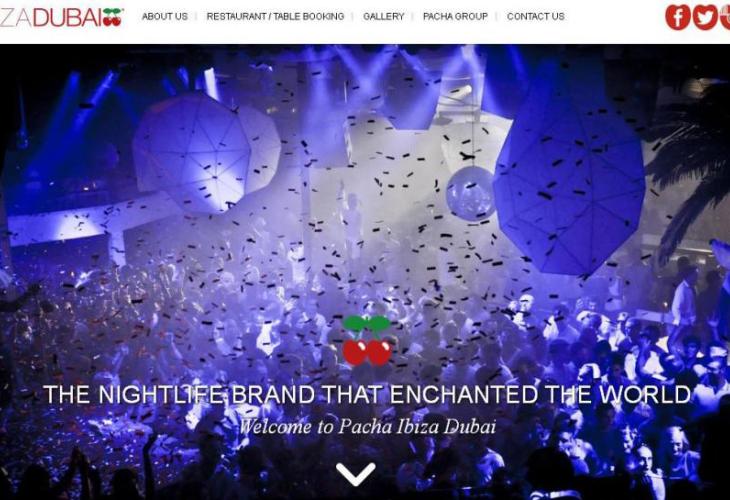Click the left white geodesic sphere in photo

coord(206,152)
